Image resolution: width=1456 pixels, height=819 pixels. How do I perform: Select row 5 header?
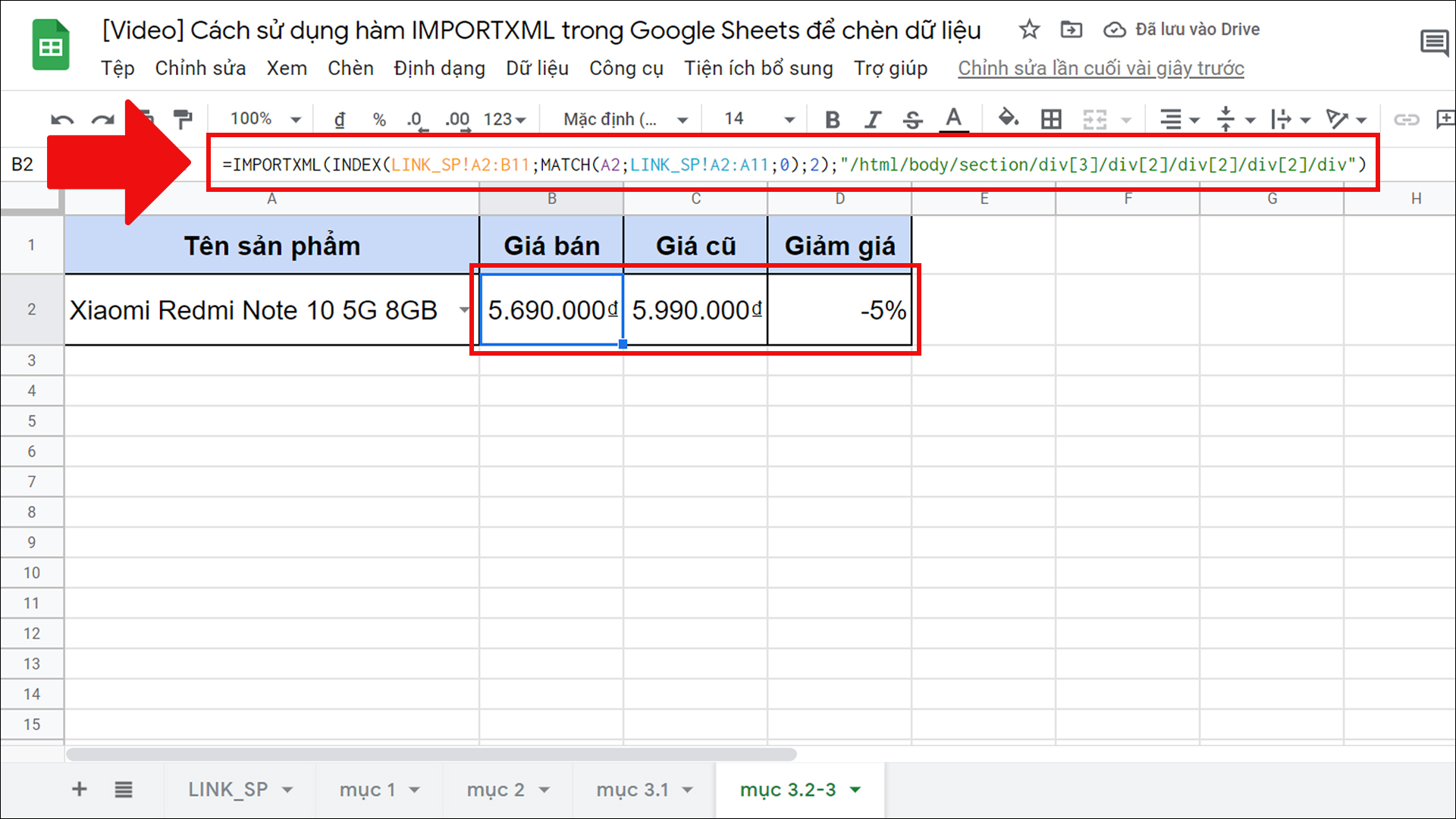coord(32,421)
